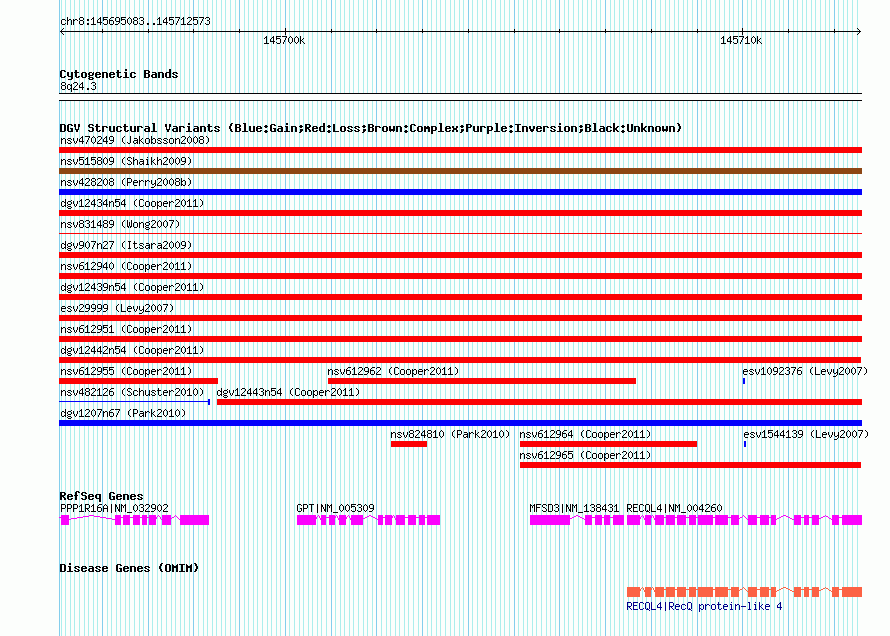
Task: Select the blue nsv428208 gain bar
Action: [x=460, y=192]
